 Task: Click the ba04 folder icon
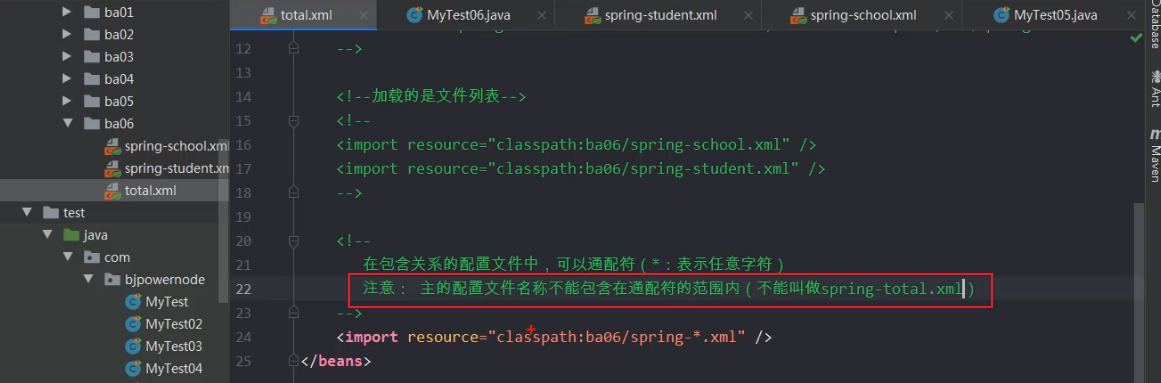click(x=91, y=79)
